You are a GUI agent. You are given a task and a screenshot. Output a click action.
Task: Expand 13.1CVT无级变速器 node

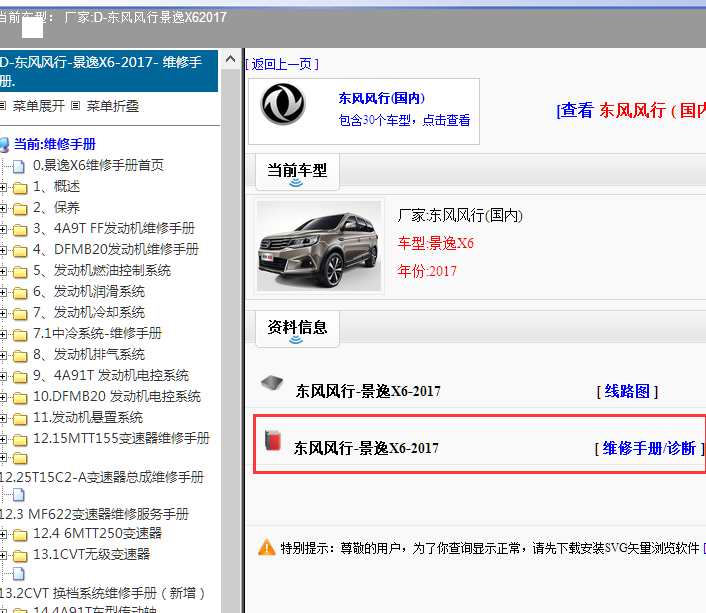coord(3,555)
